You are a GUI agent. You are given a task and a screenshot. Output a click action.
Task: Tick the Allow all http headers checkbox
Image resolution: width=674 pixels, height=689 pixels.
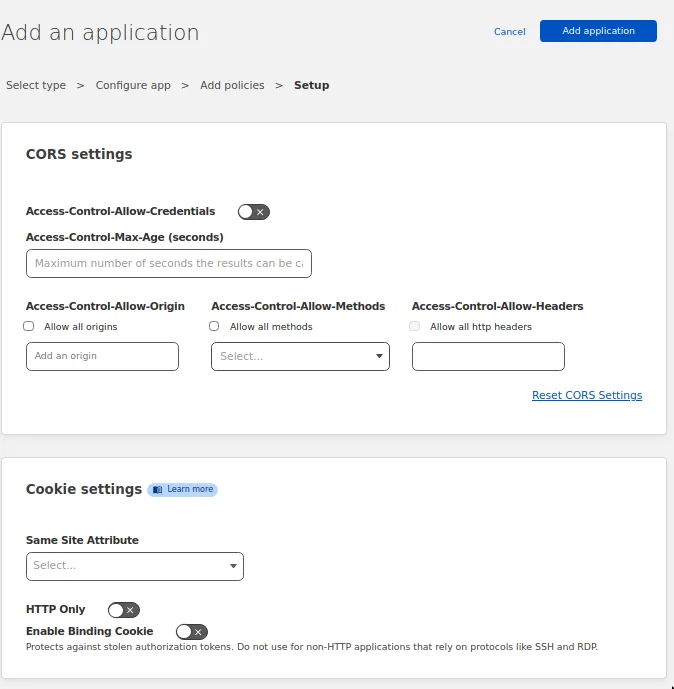[415, 327]
